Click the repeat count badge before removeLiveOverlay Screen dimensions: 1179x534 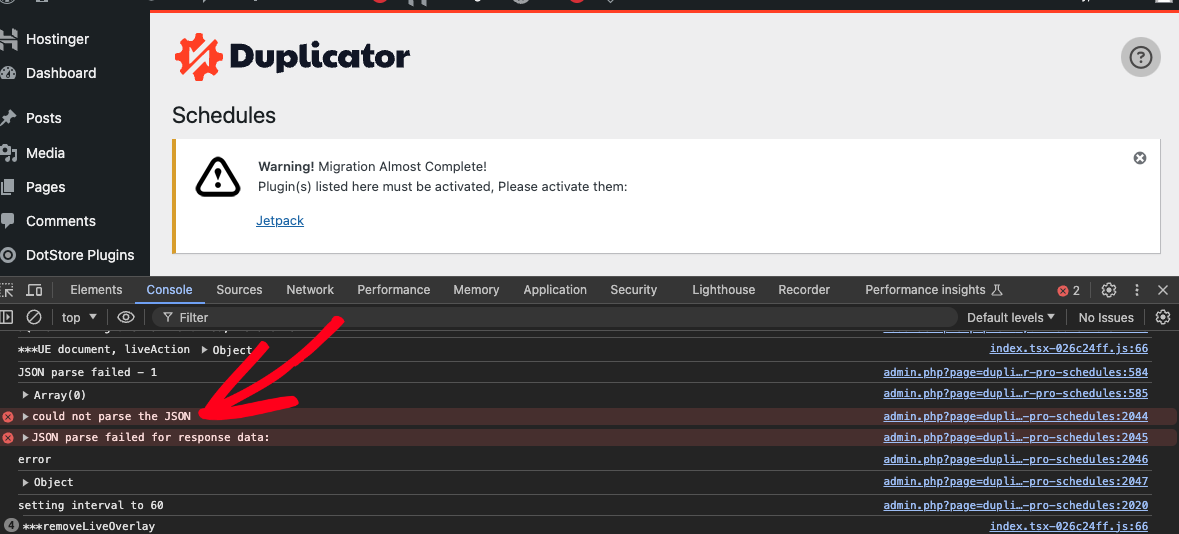(11, 525)
